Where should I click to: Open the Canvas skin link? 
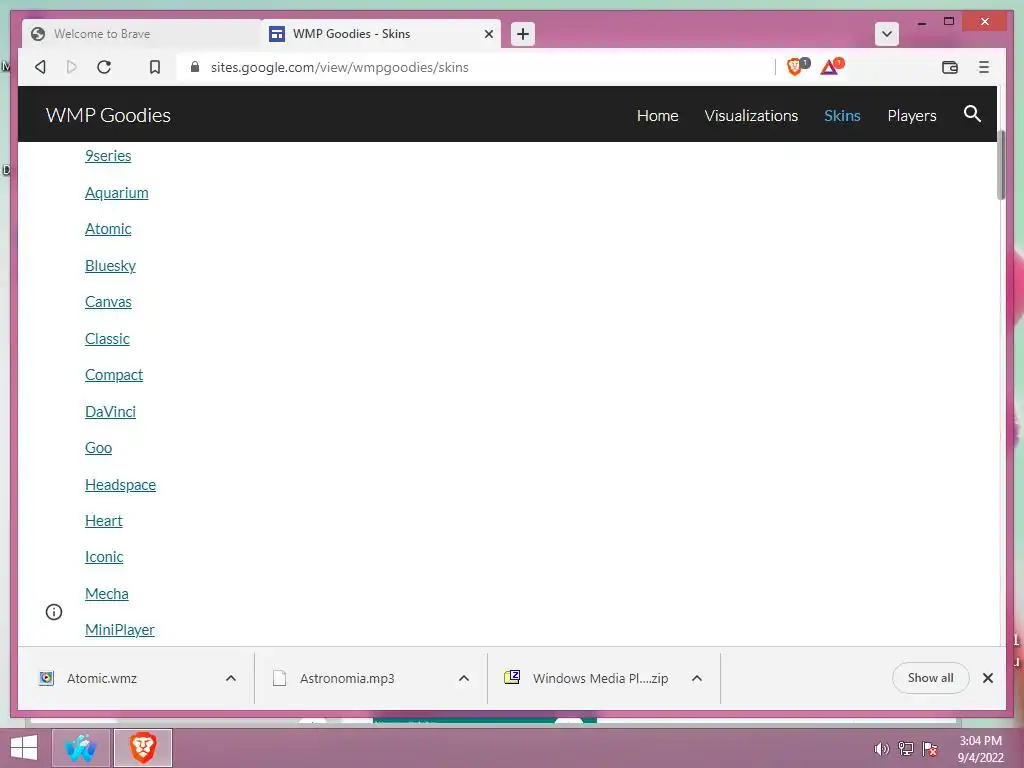pyautogui.click(x=108, y=302)
